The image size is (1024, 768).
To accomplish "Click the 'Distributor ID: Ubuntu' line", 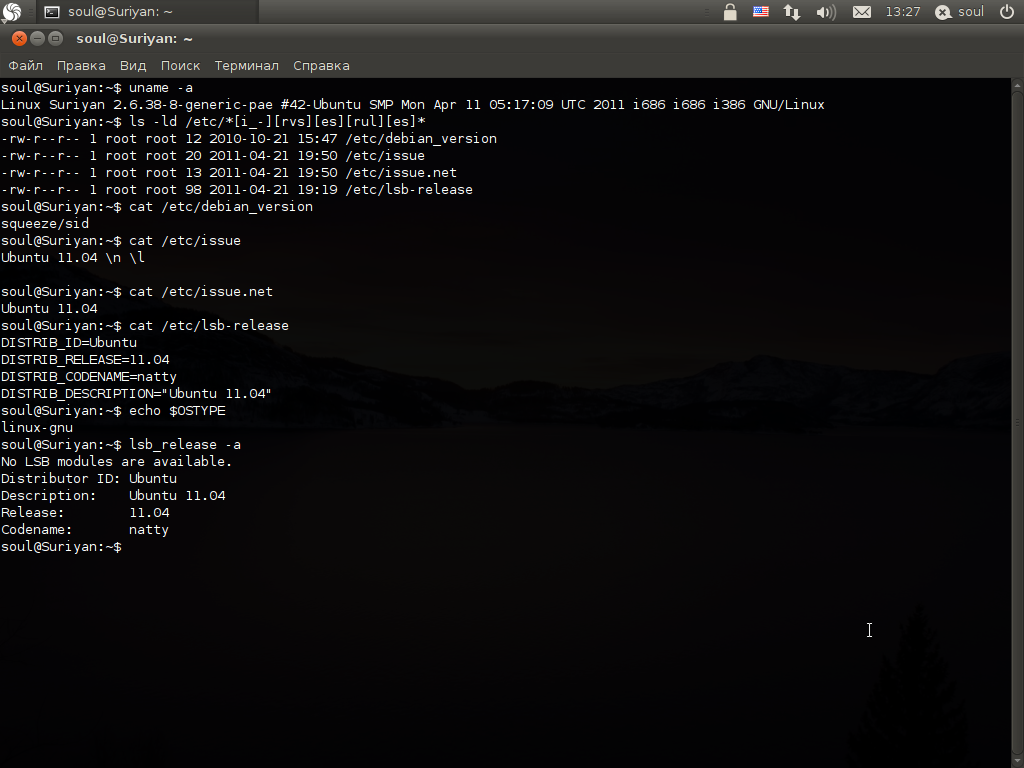I will pos(89,478).
